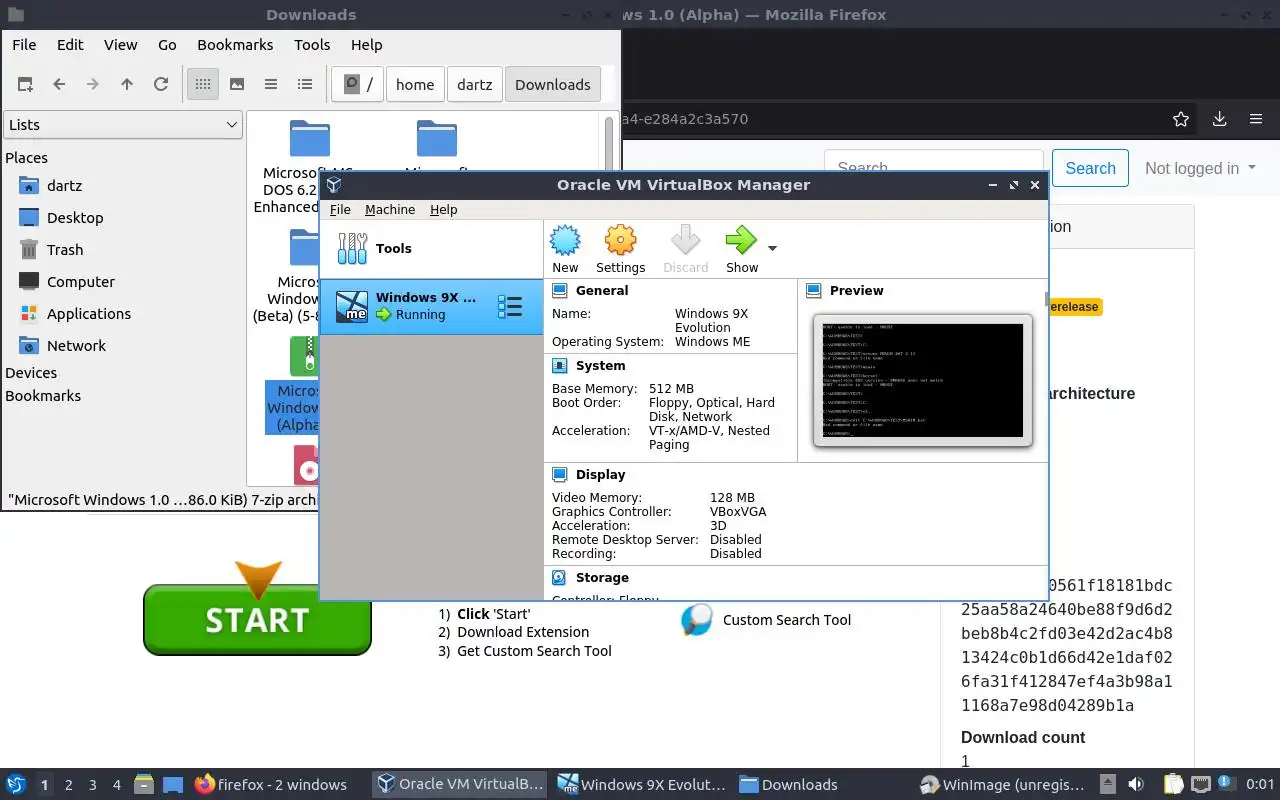The height and width of the screenshot is (800, 1280).
Task: Switch to workspace 2 in taskbar
Action: (x=69, y=785)
